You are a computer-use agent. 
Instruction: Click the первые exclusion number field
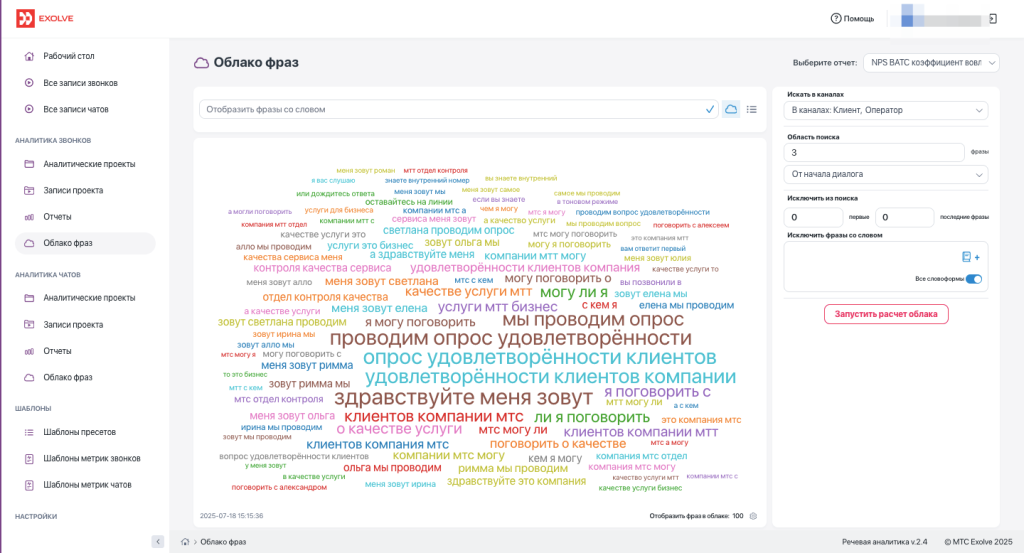coord(813,217)
